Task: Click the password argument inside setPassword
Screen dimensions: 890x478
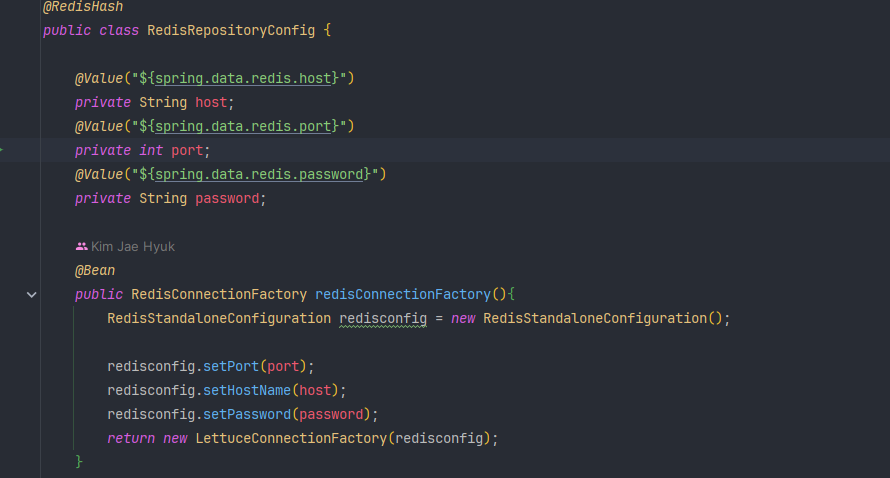Action: [331, 414]
